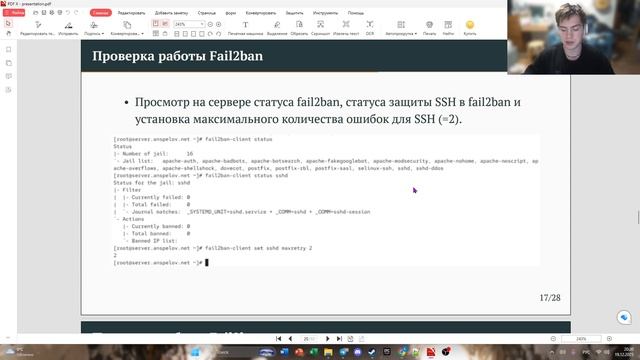This screenshot has width=640, height=360.
Task: Click the open file icon in the quick toolbar
Action: [x=36, y=13]
